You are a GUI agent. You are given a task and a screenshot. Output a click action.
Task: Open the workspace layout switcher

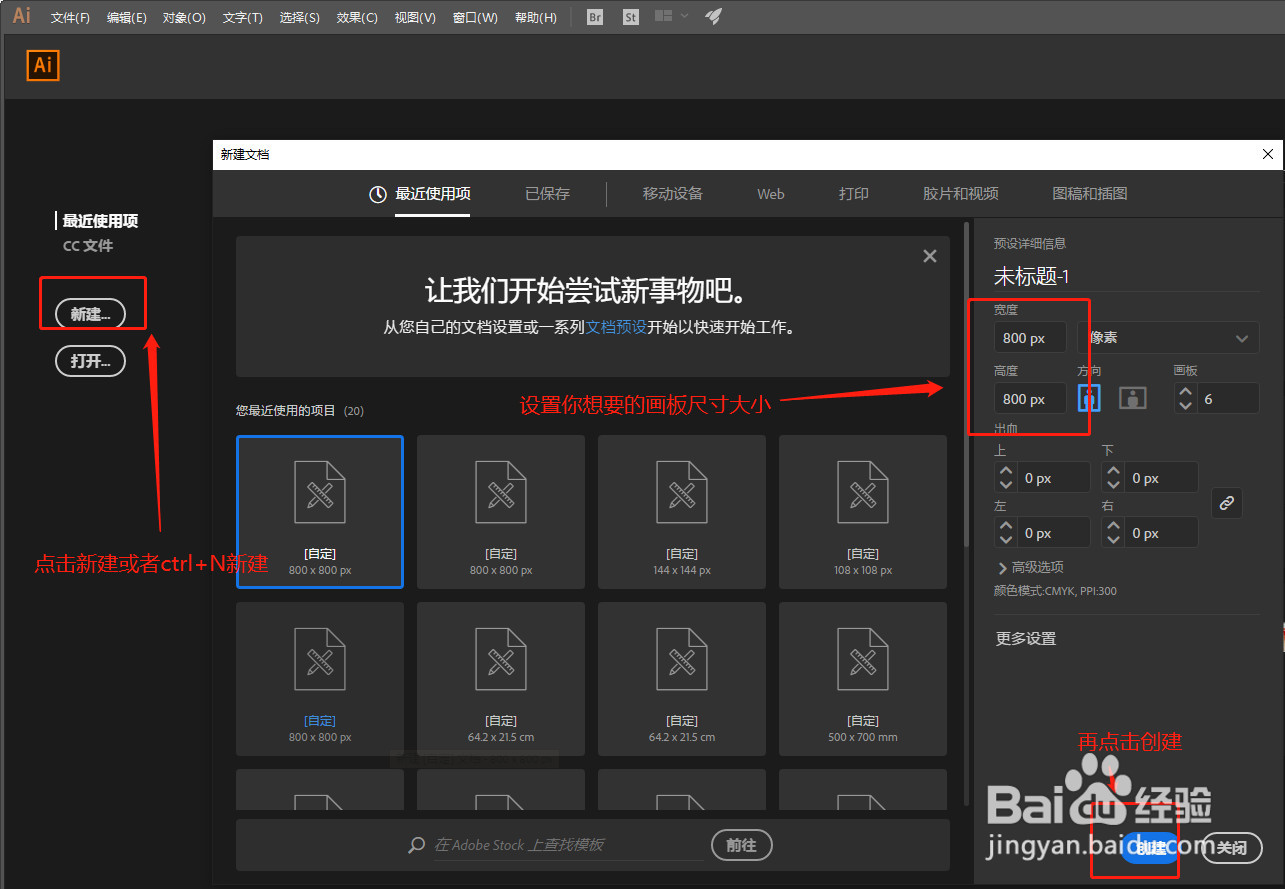pos(671,17)
